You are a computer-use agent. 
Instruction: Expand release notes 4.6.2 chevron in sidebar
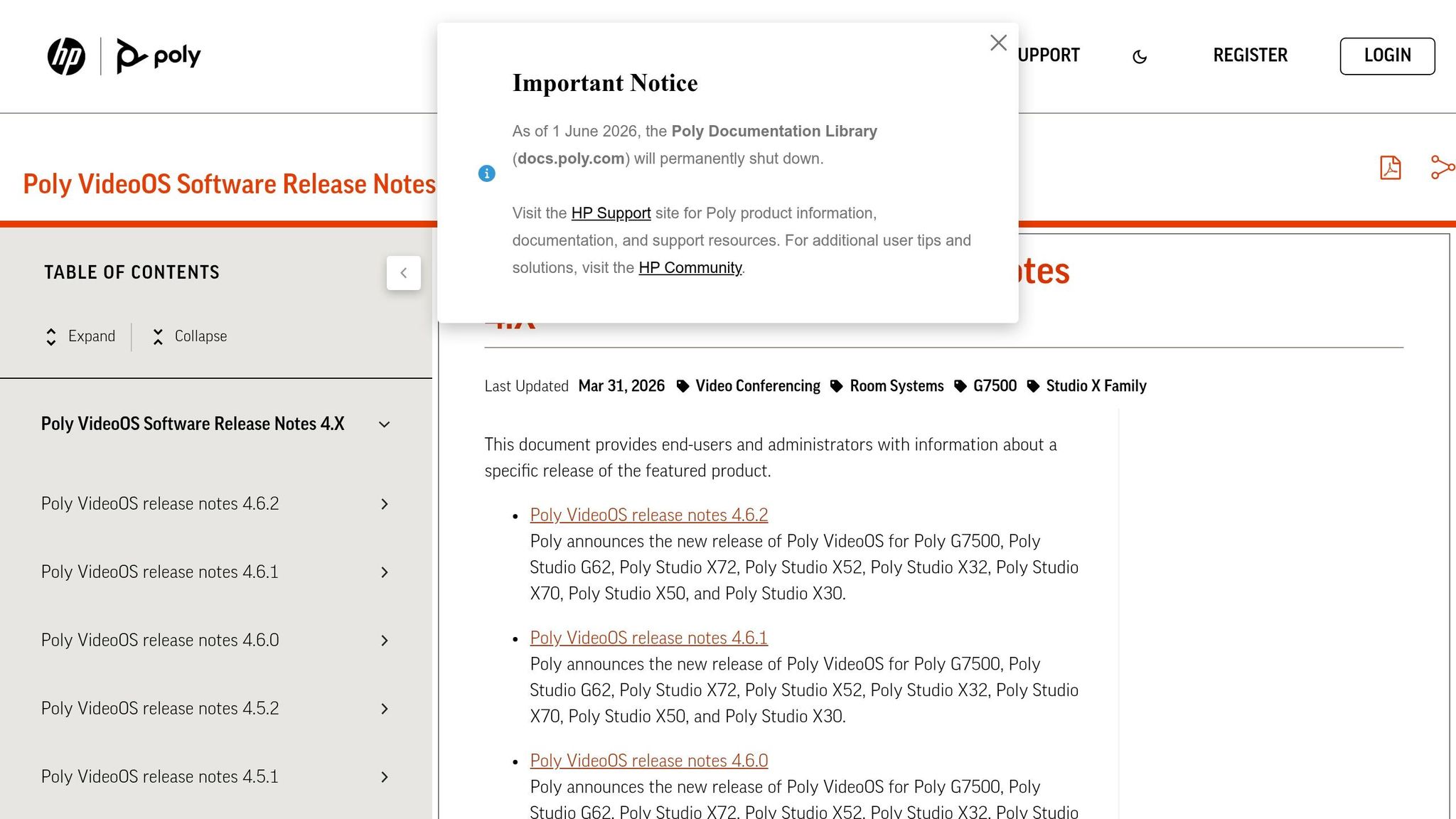(x=385, y=504)
